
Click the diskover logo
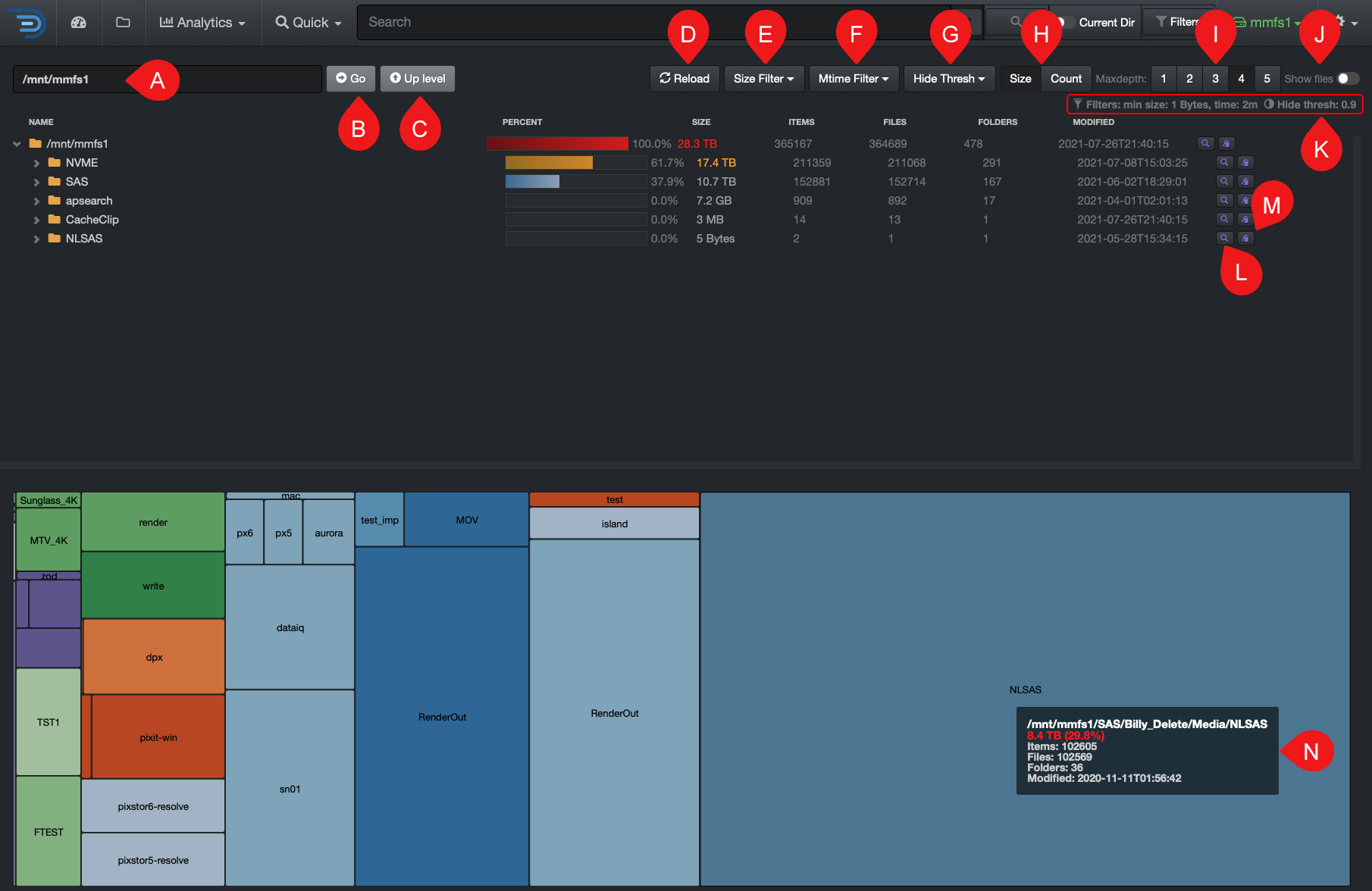point(28,22)
